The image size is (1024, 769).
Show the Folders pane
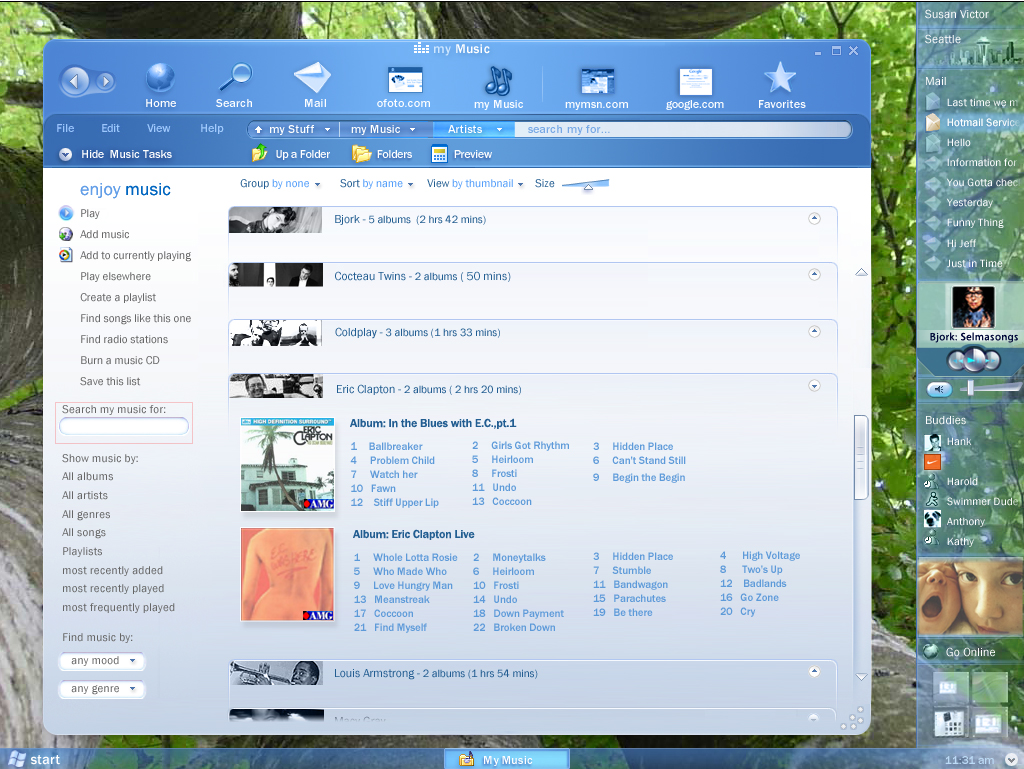383,154
